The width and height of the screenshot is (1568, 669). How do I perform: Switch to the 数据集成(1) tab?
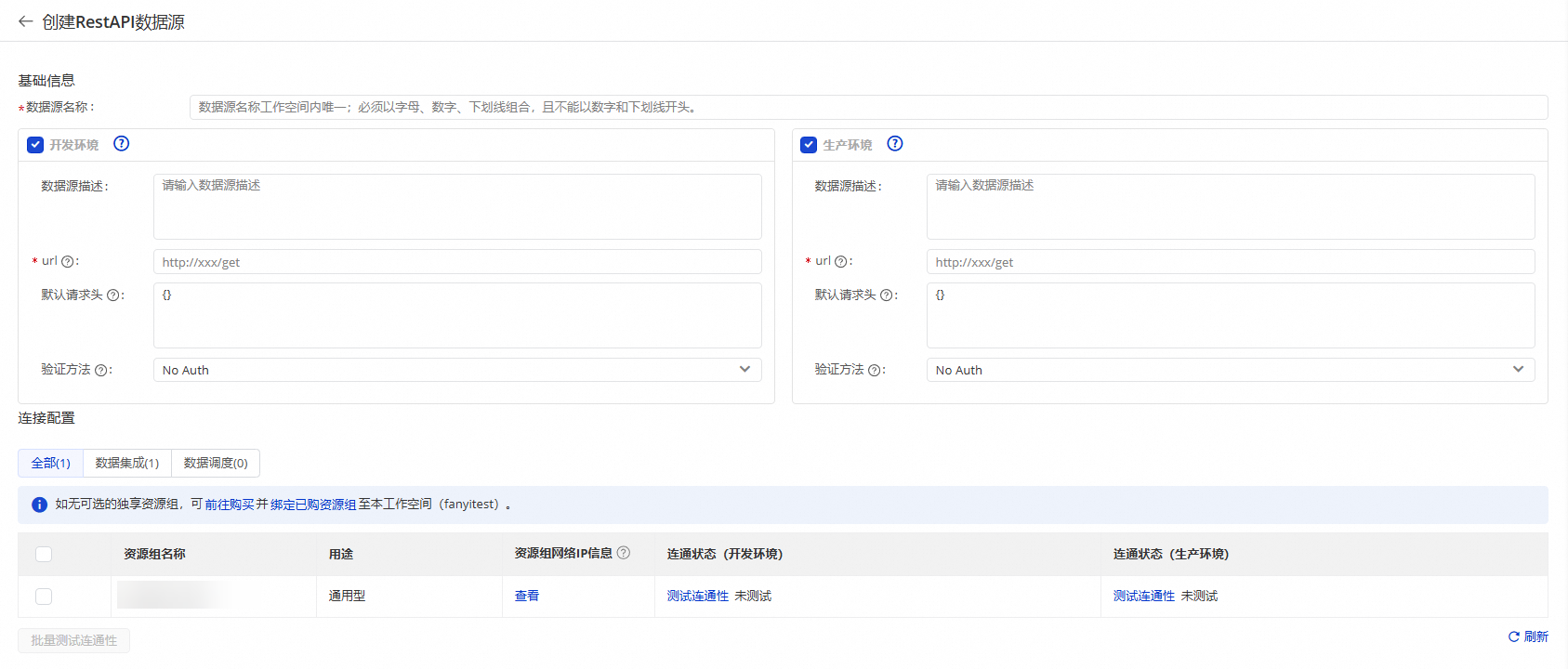[127, 463]
